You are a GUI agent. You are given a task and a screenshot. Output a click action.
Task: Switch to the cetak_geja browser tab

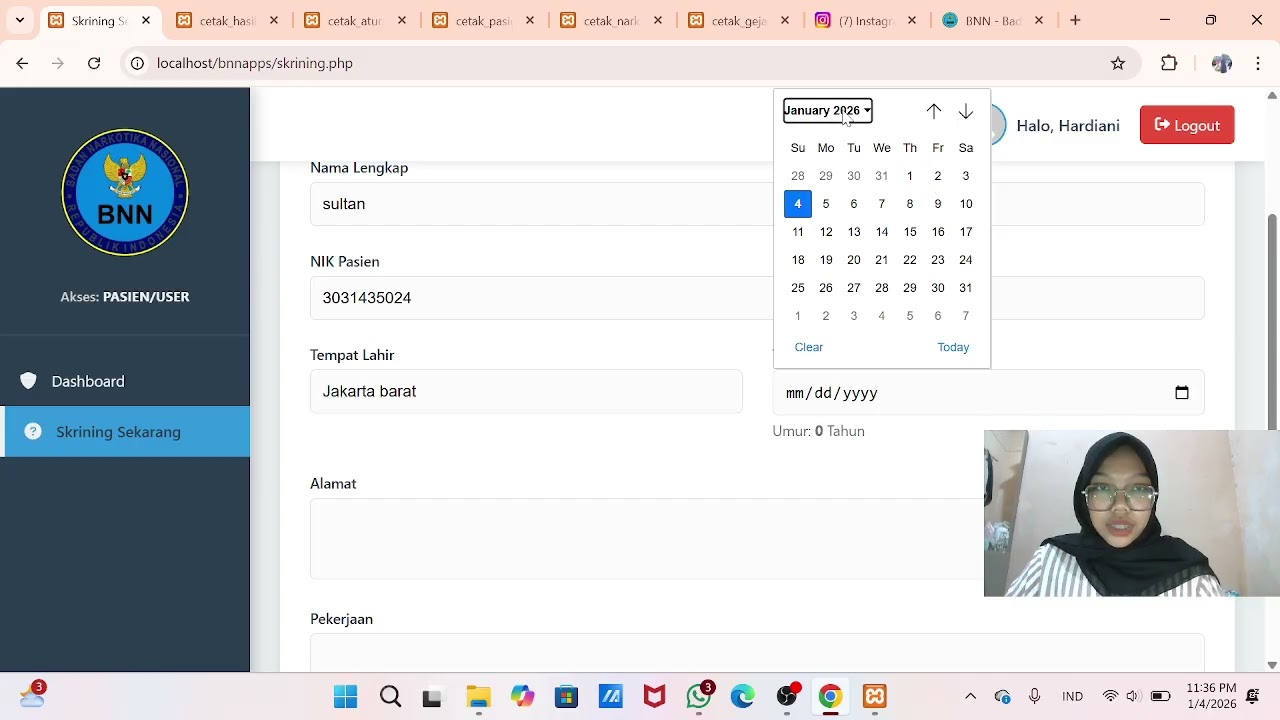740,20
